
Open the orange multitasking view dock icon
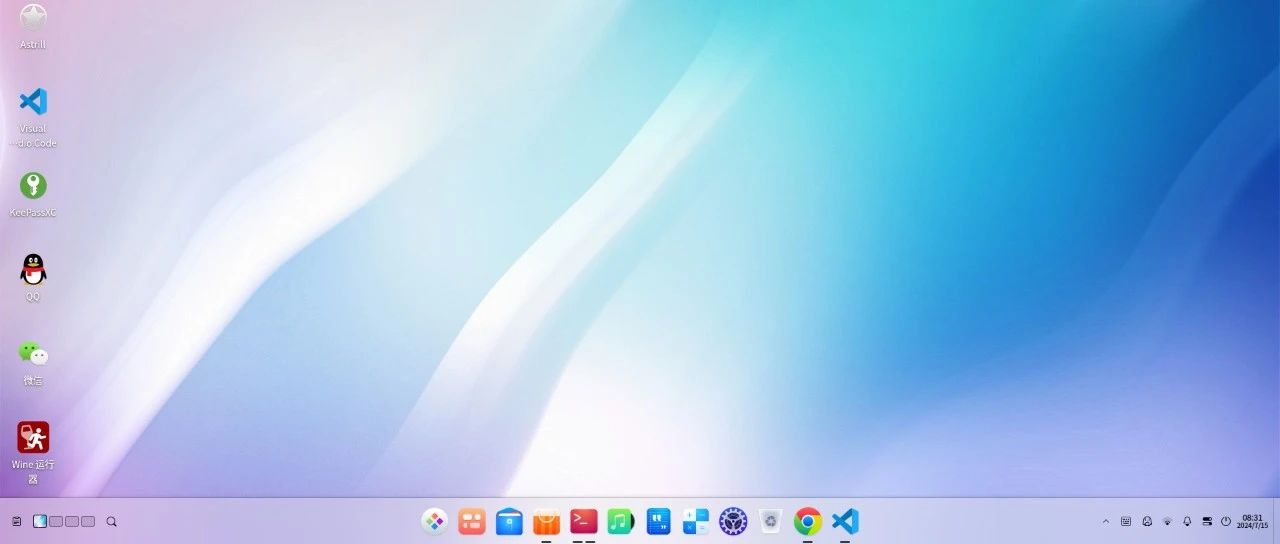pos(472,521)
